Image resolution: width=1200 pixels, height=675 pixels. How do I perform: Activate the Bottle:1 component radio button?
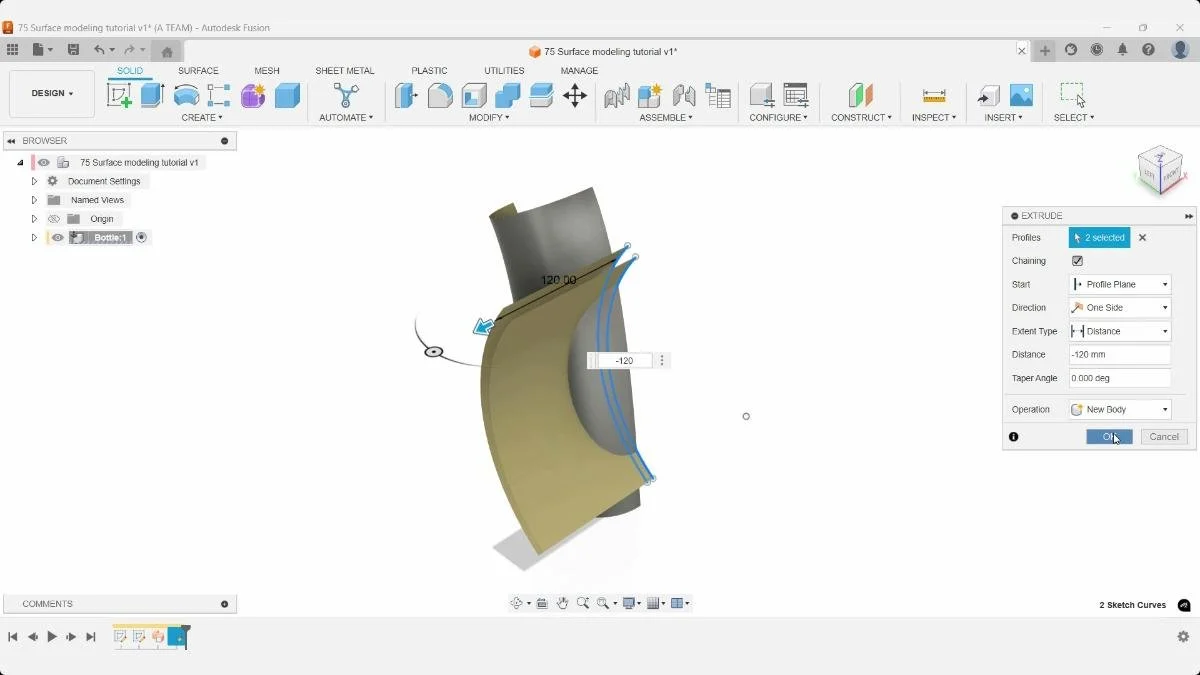[x=141, y=238]
